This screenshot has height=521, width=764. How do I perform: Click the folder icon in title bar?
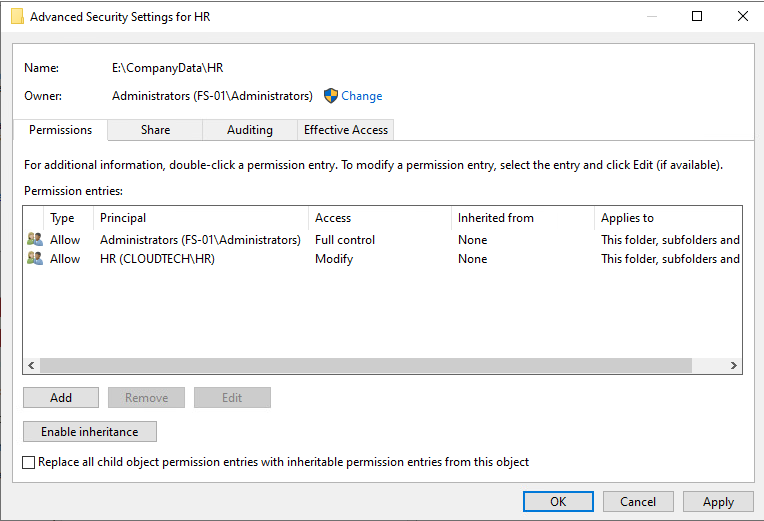coord(17,17)
